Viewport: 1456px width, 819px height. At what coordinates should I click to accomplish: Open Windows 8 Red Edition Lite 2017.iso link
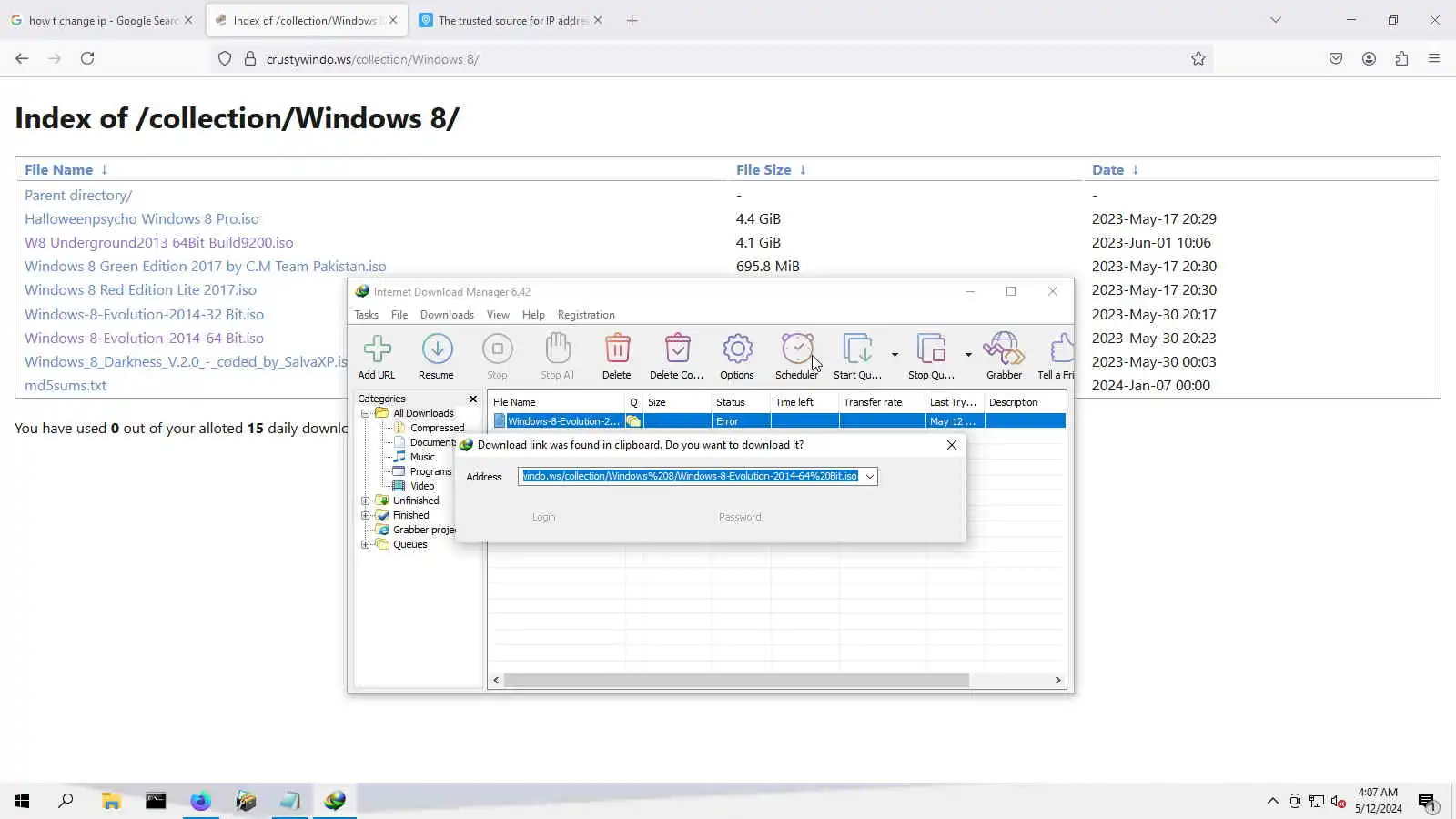coord(141,289)
